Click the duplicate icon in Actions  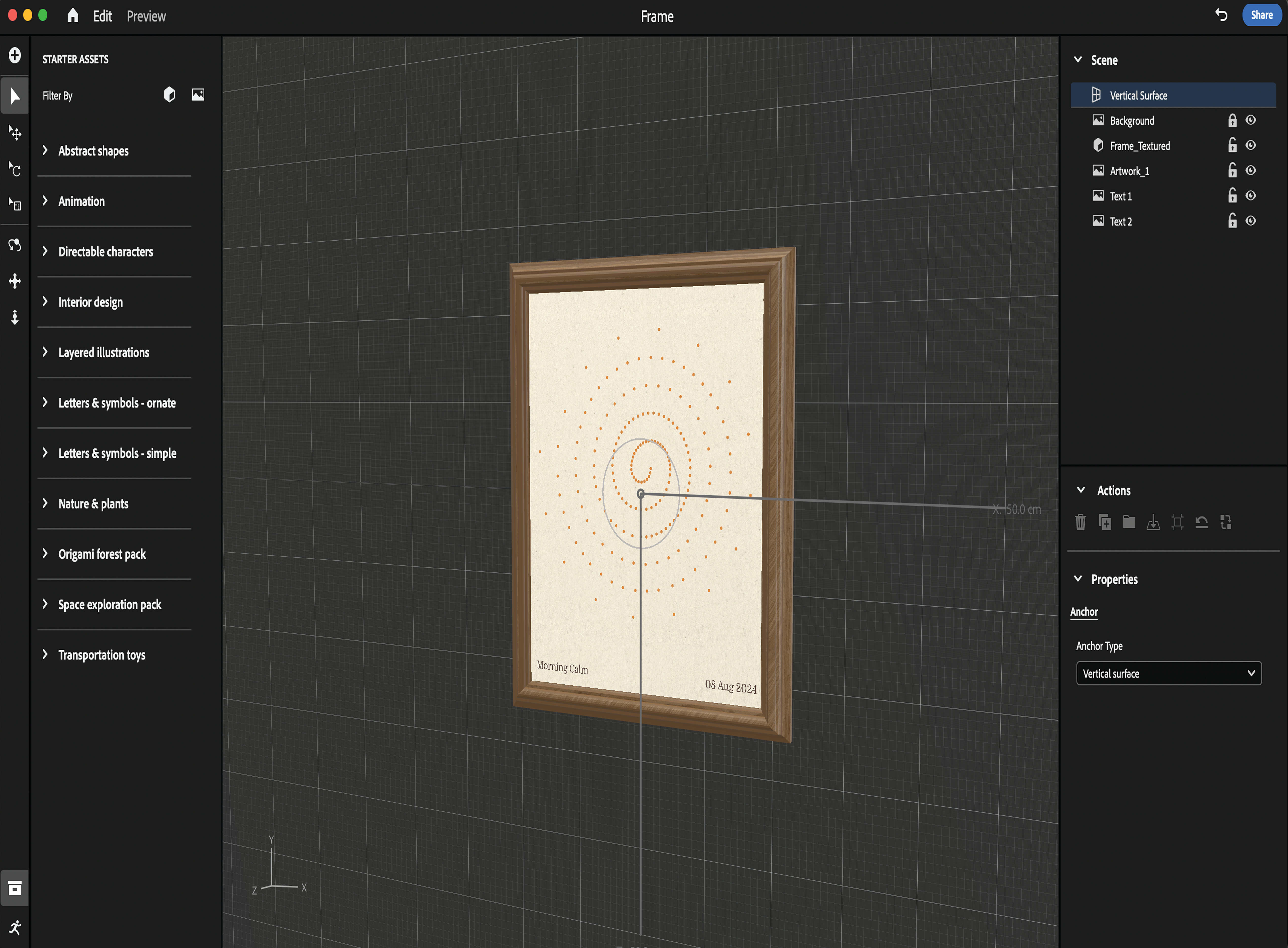1105,522
